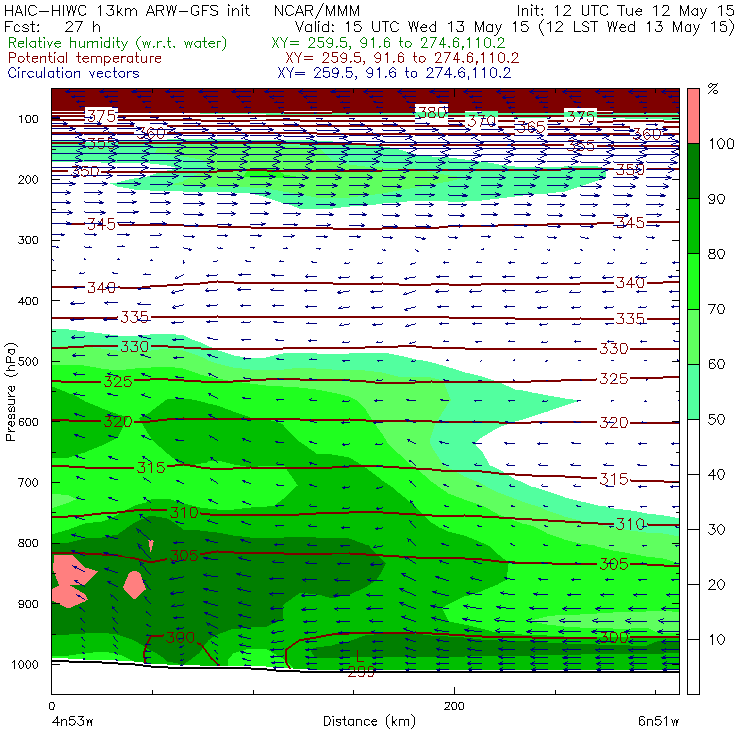Click the 300 pressure axis tick label
This screenshot has height=740, width=740.
(x=28, y=240)
